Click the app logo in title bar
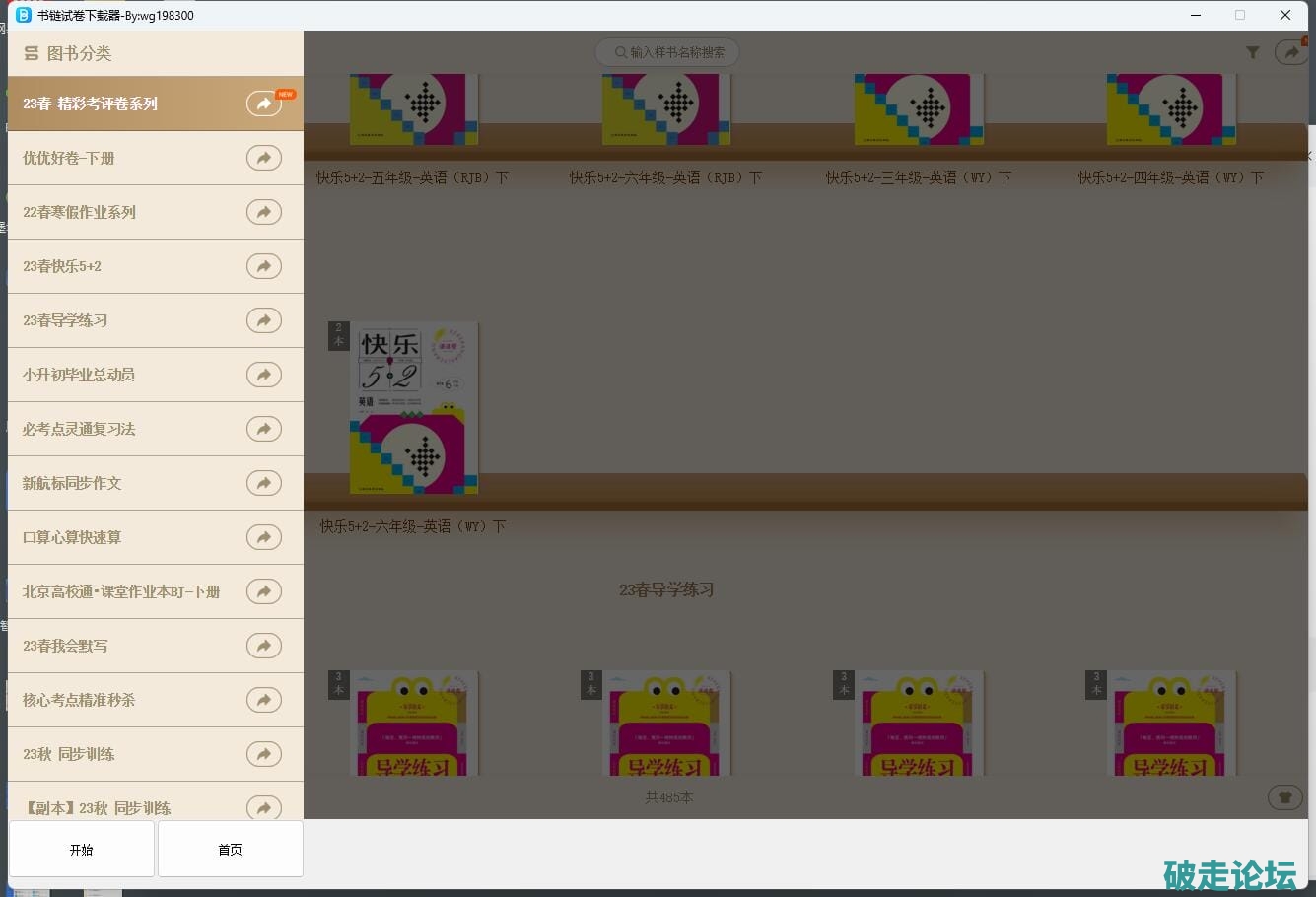 (x=24, y=15)
